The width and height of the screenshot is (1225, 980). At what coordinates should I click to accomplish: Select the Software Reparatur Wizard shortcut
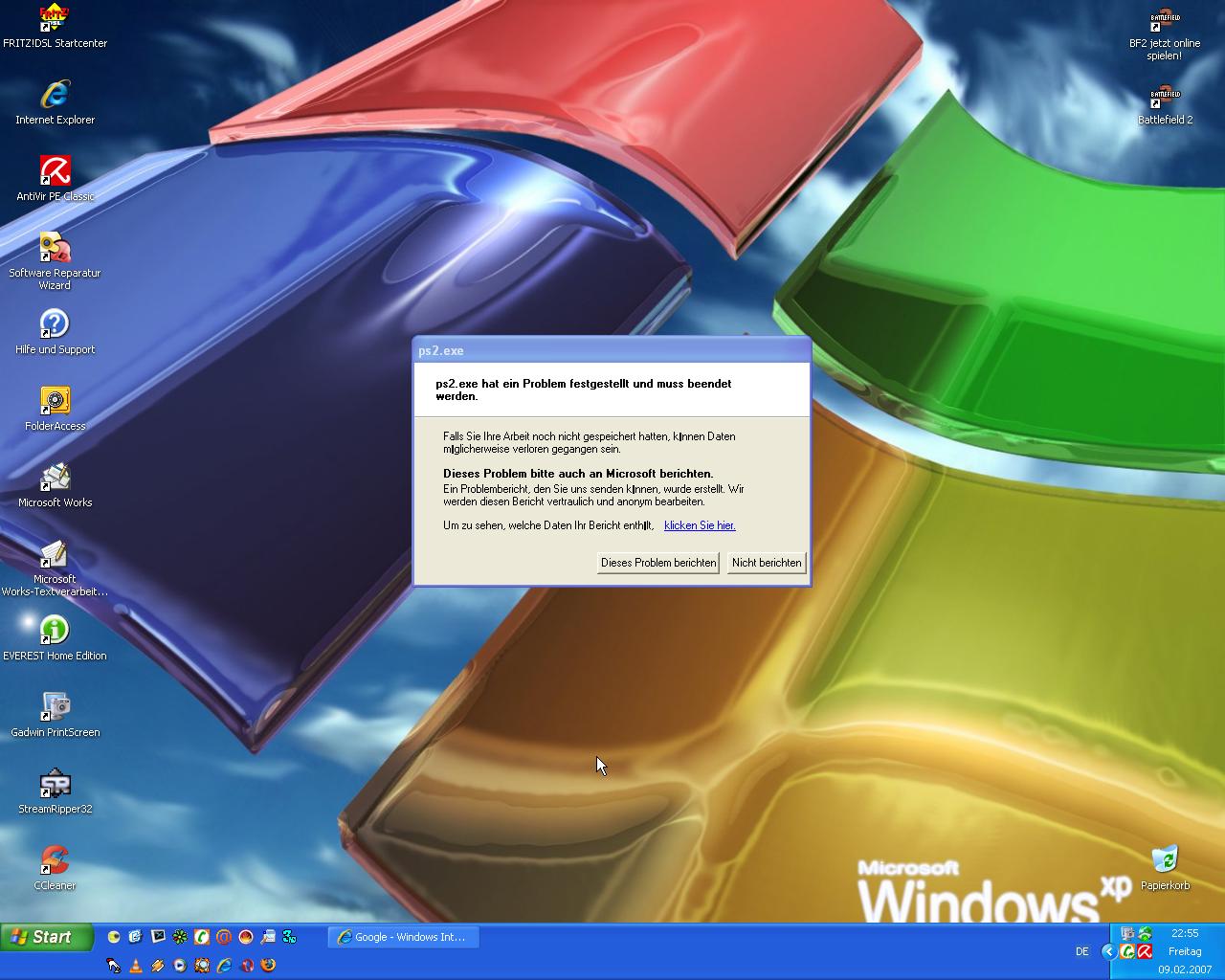55,261
